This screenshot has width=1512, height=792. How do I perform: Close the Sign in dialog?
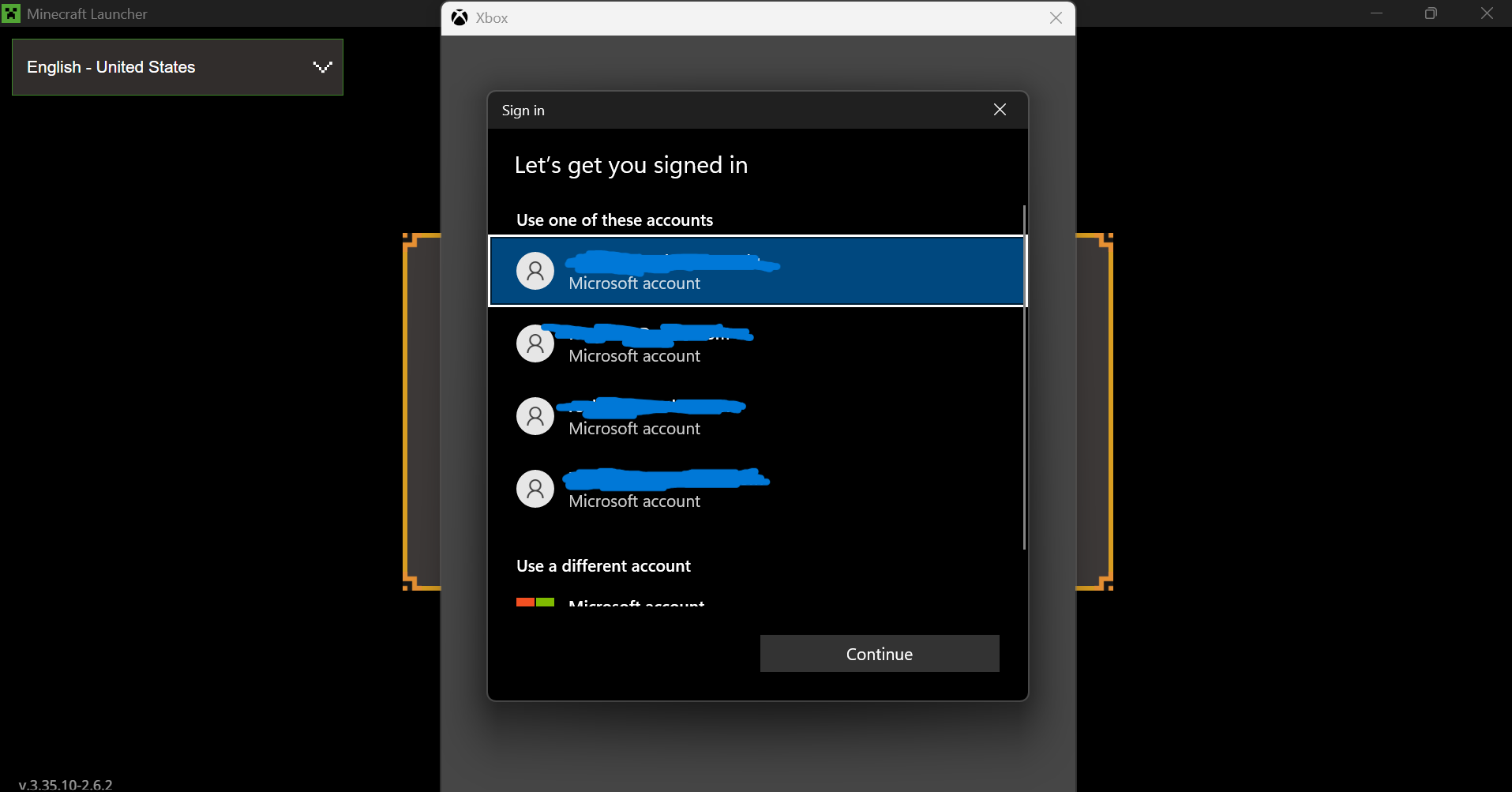click(x=1000, y=110)
